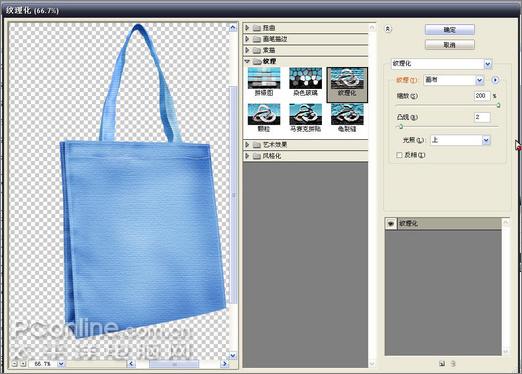Open the 66.7% zoom level dropdown
The height and width of the screenshot is (374, 522).
[61, 364]
